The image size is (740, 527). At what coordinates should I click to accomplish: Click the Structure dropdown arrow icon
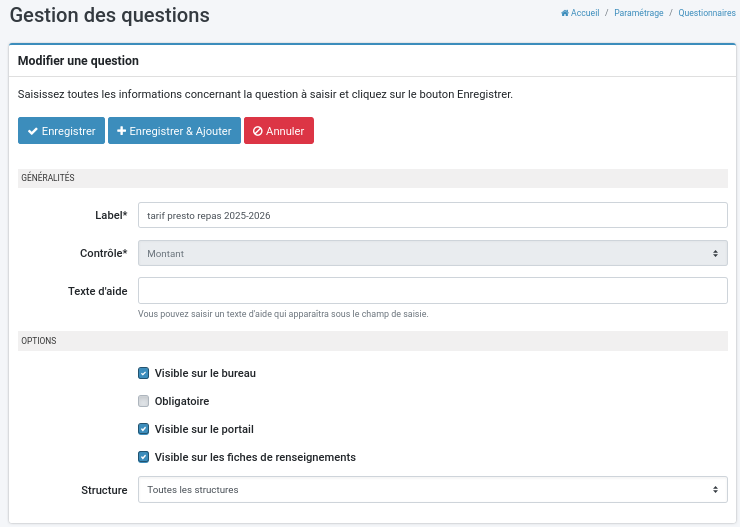point(715,490)
